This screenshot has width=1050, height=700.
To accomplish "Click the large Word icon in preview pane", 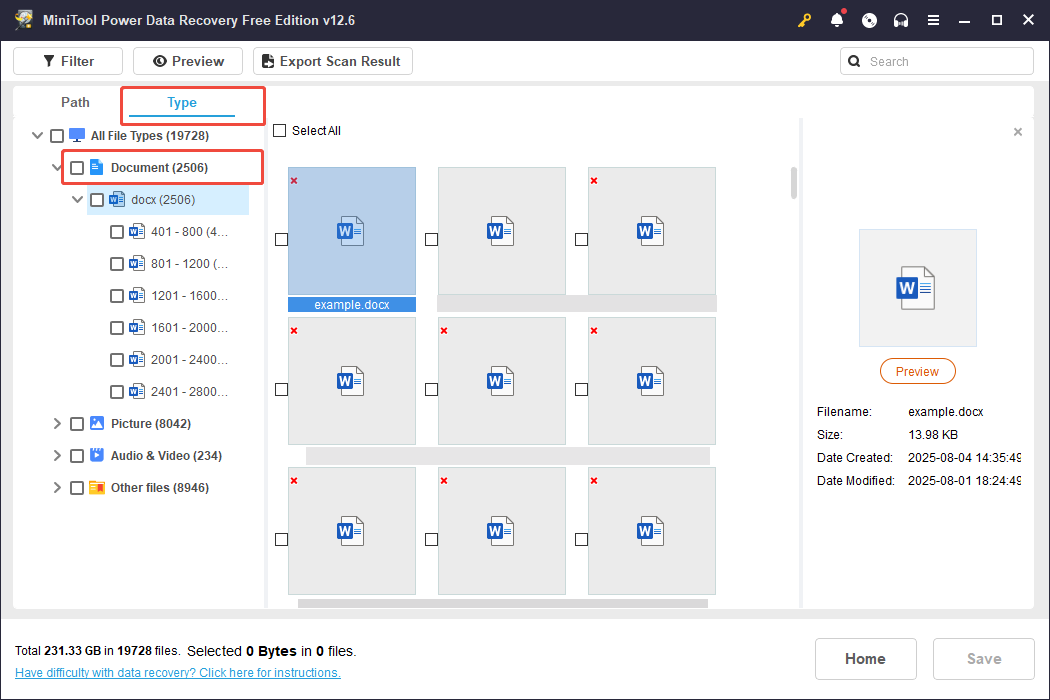I will [915, 288].
